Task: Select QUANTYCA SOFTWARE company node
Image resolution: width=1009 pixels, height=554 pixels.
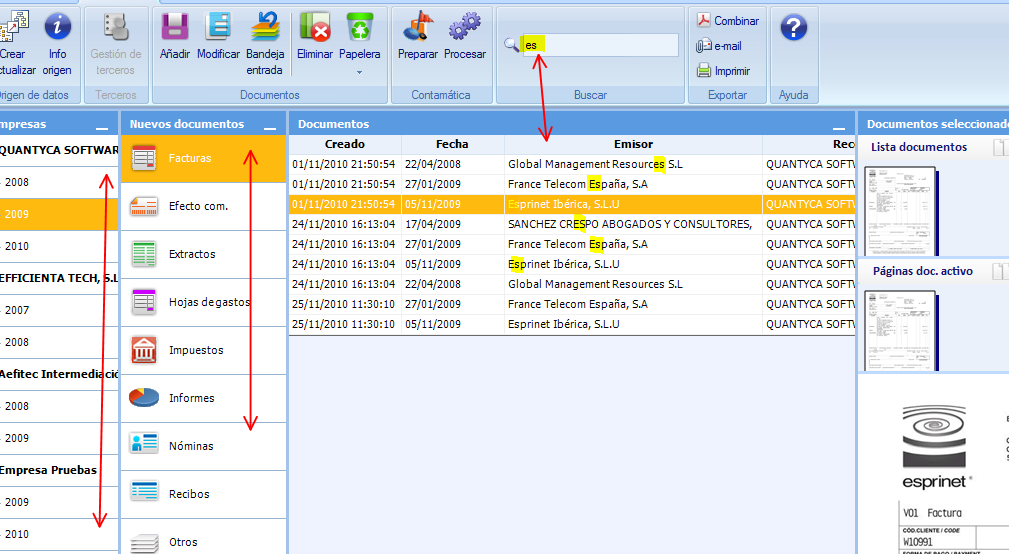Action: [x=59, y=151]
